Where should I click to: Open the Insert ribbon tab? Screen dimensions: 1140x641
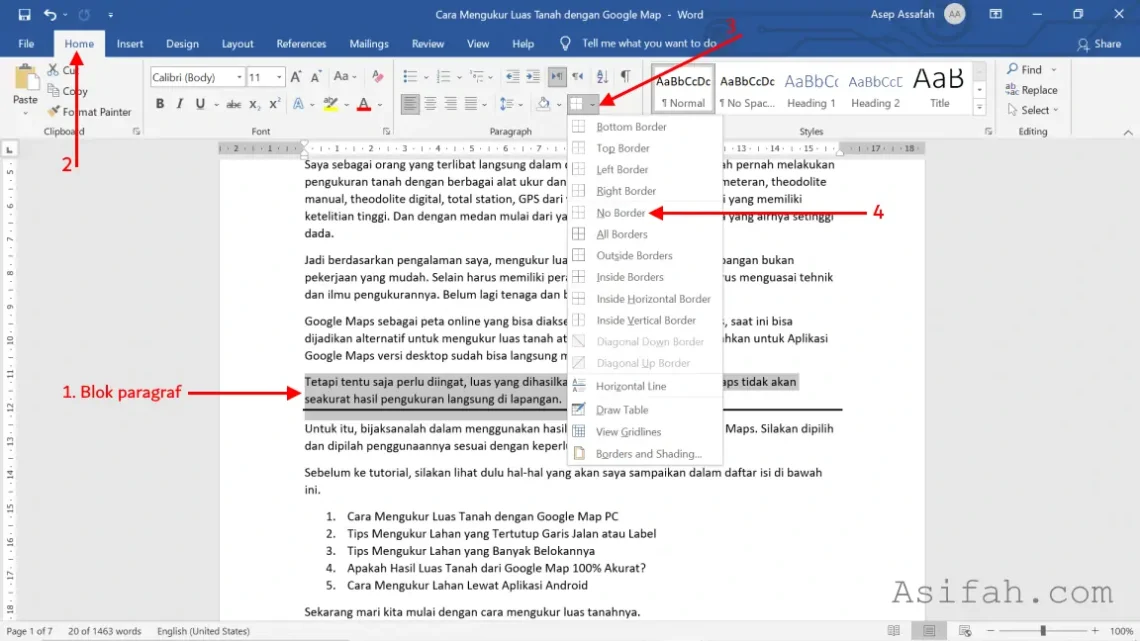click(130, 44)
